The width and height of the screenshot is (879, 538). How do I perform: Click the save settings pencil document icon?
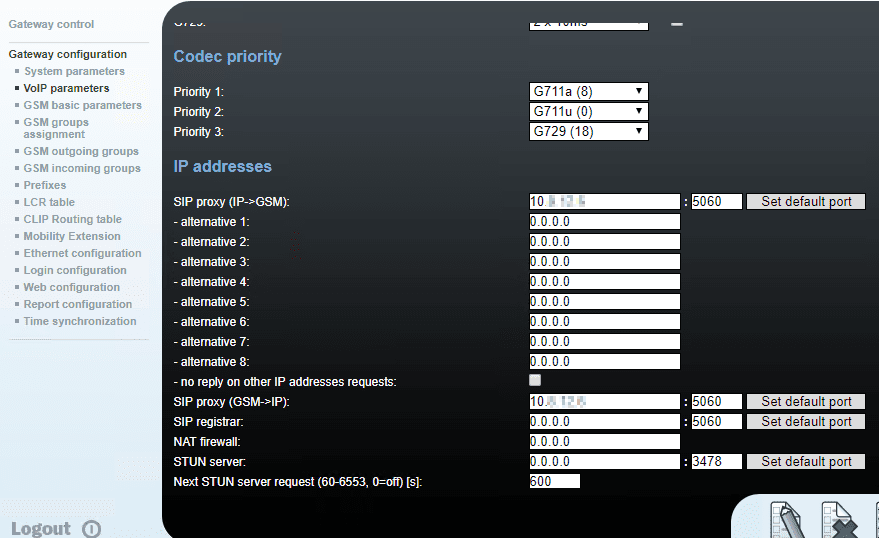[788, 520]
